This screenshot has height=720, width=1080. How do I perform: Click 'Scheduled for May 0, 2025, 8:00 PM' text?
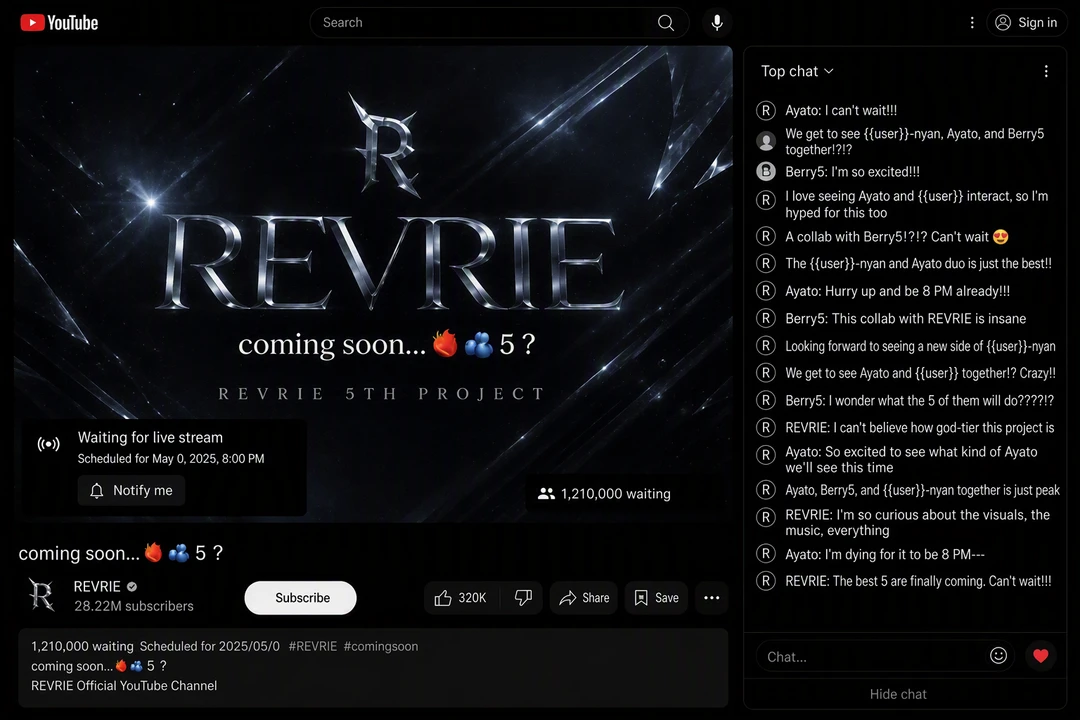coord(171,459)
